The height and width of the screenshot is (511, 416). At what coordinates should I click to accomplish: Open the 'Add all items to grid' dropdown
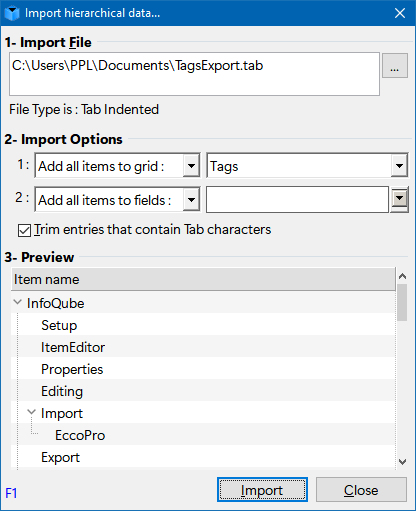pyautogui.click(x=191, y=166)
